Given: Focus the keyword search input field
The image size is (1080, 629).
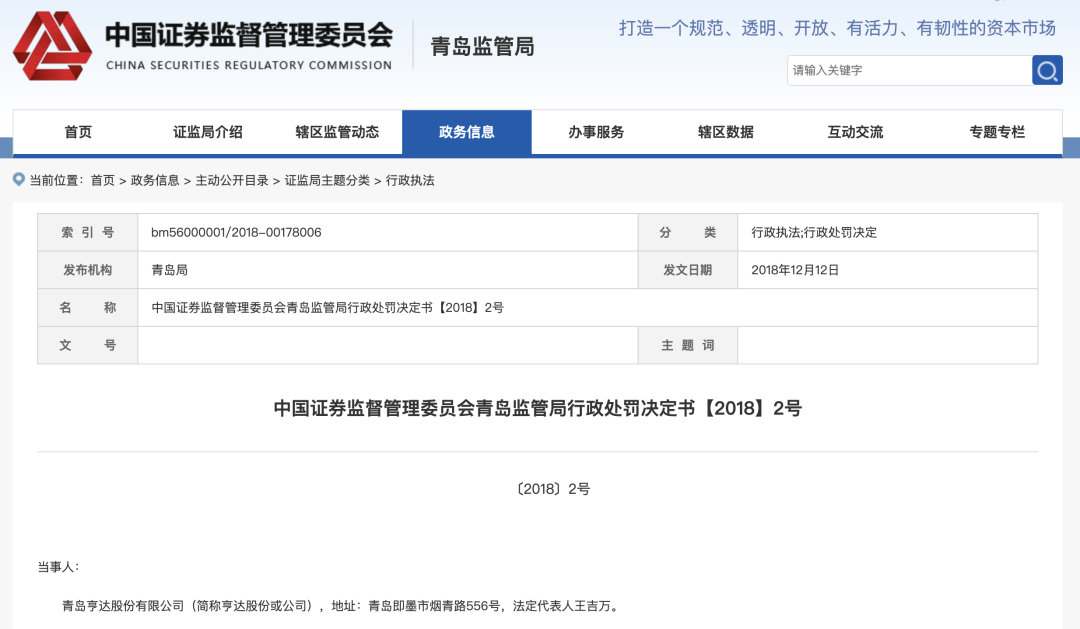Looking at the screenshot, I should pyautogui.click(x=909, y=70).
